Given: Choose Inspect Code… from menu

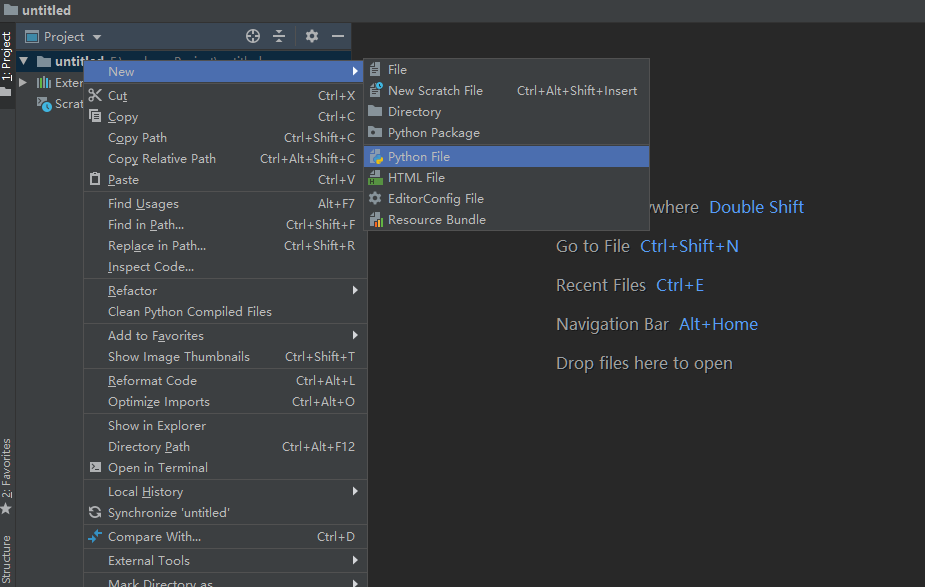Looking at the screenshot, I should 225,267.
